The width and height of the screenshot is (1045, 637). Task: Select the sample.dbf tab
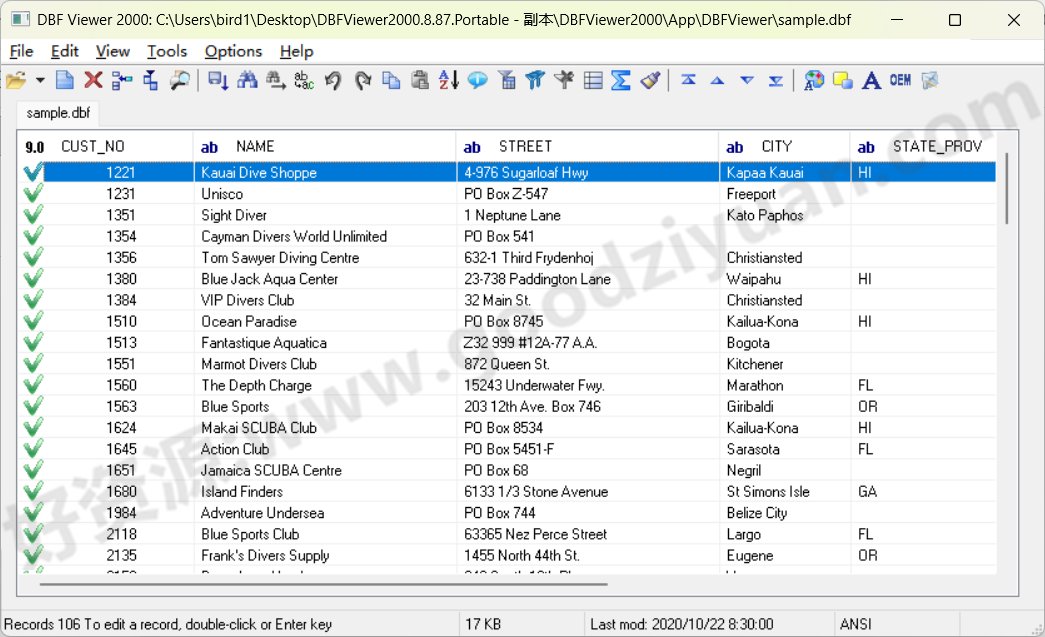pos(58,114)
